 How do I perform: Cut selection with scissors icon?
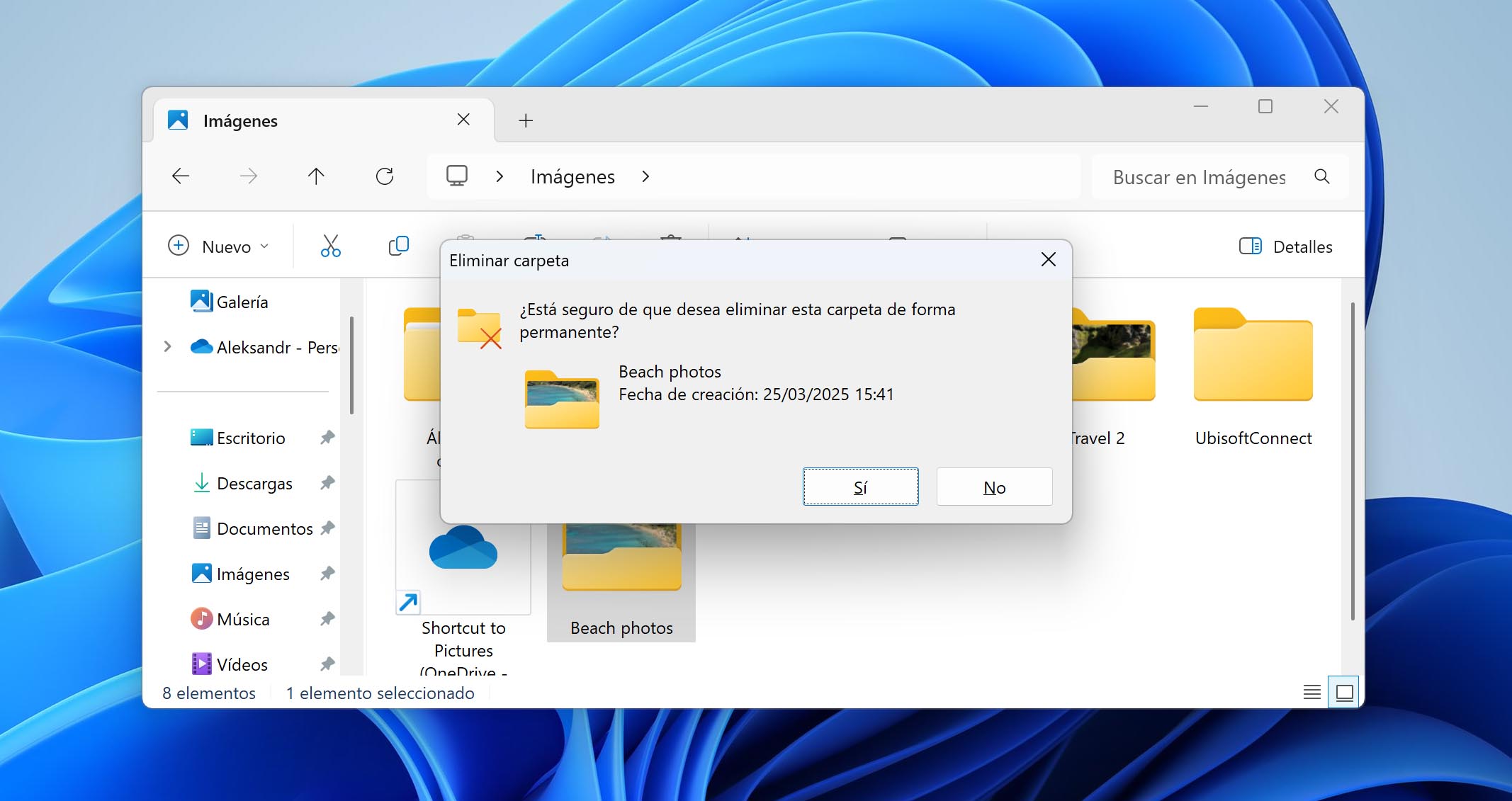330,246
